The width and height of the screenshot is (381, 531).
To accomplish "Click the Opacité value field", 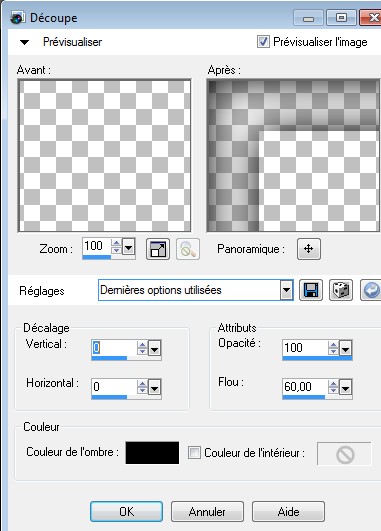I will click(305, 348).
